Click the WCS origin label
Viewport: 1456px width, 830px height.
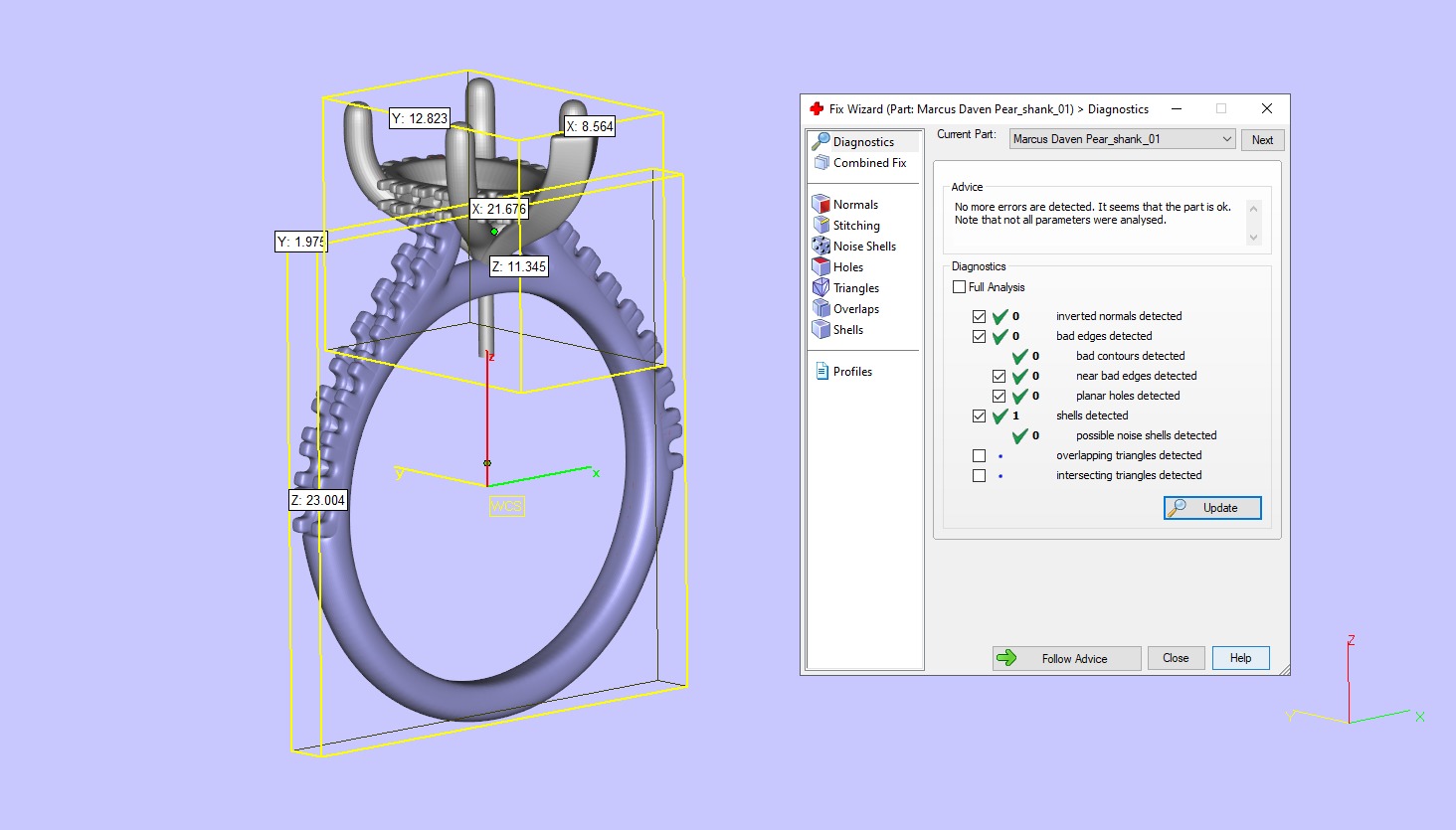pyautogui.click(x=506, y=506)
